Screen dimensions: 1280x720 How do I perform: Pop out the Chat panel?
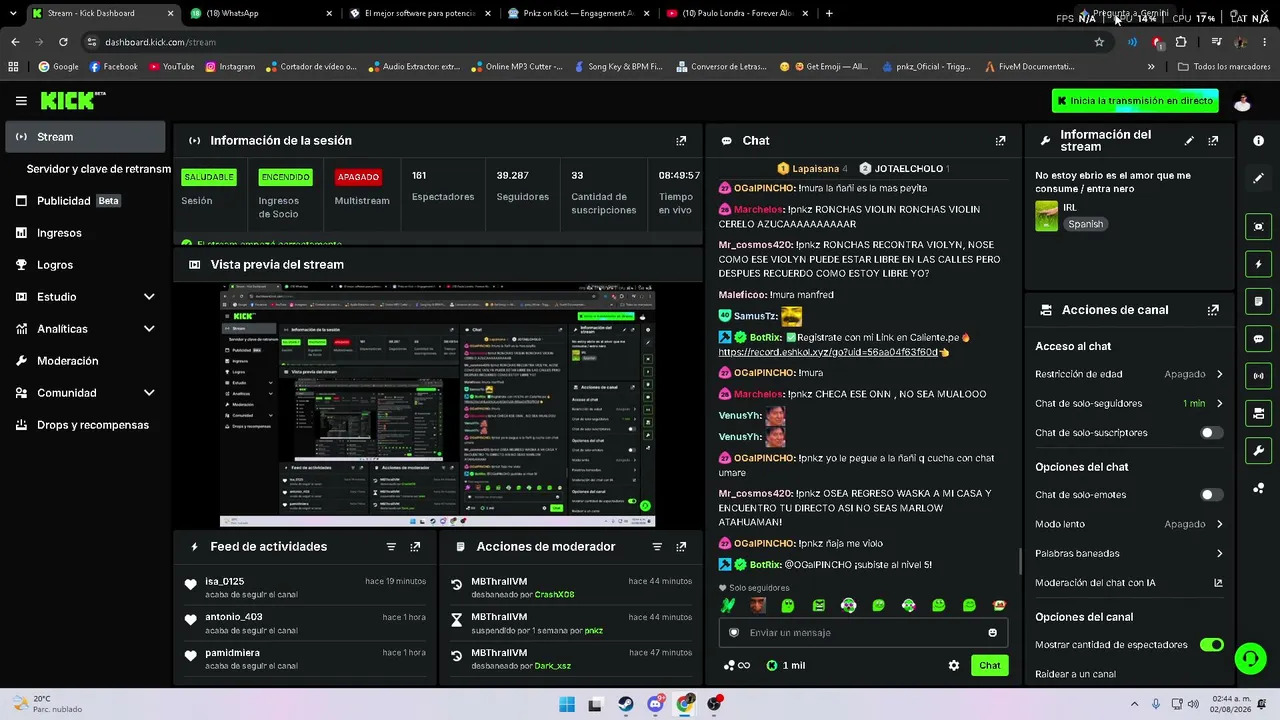coord(1000,141)
